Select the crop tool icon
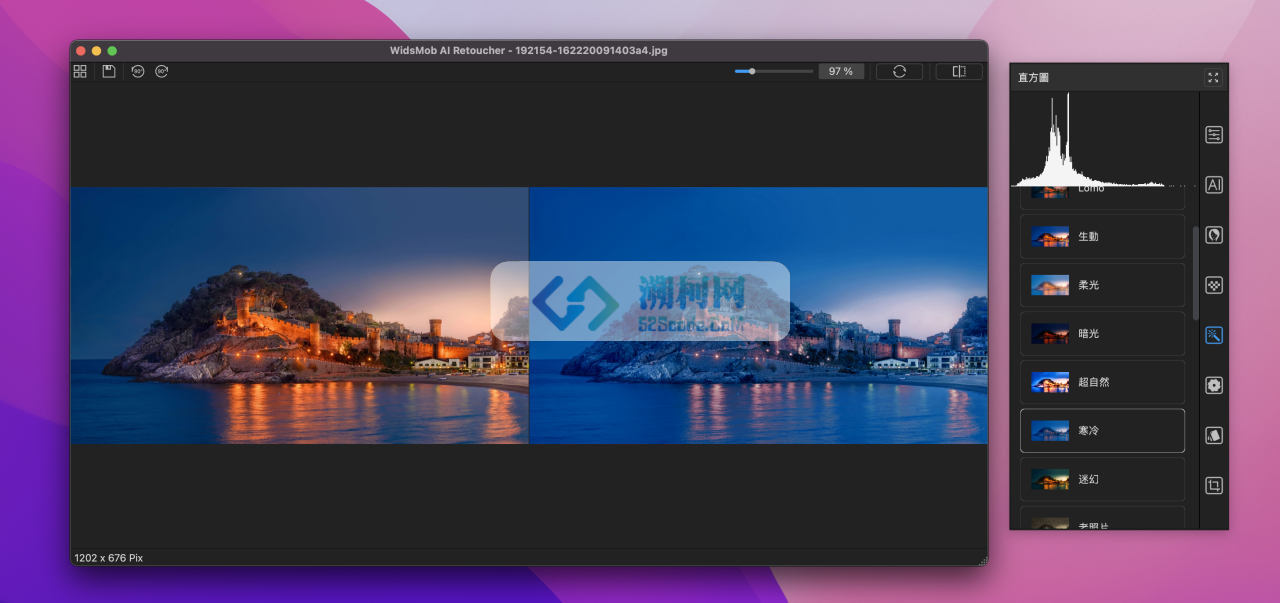Viewport: 1280px width, 603px height. (x=1214, y=486)
